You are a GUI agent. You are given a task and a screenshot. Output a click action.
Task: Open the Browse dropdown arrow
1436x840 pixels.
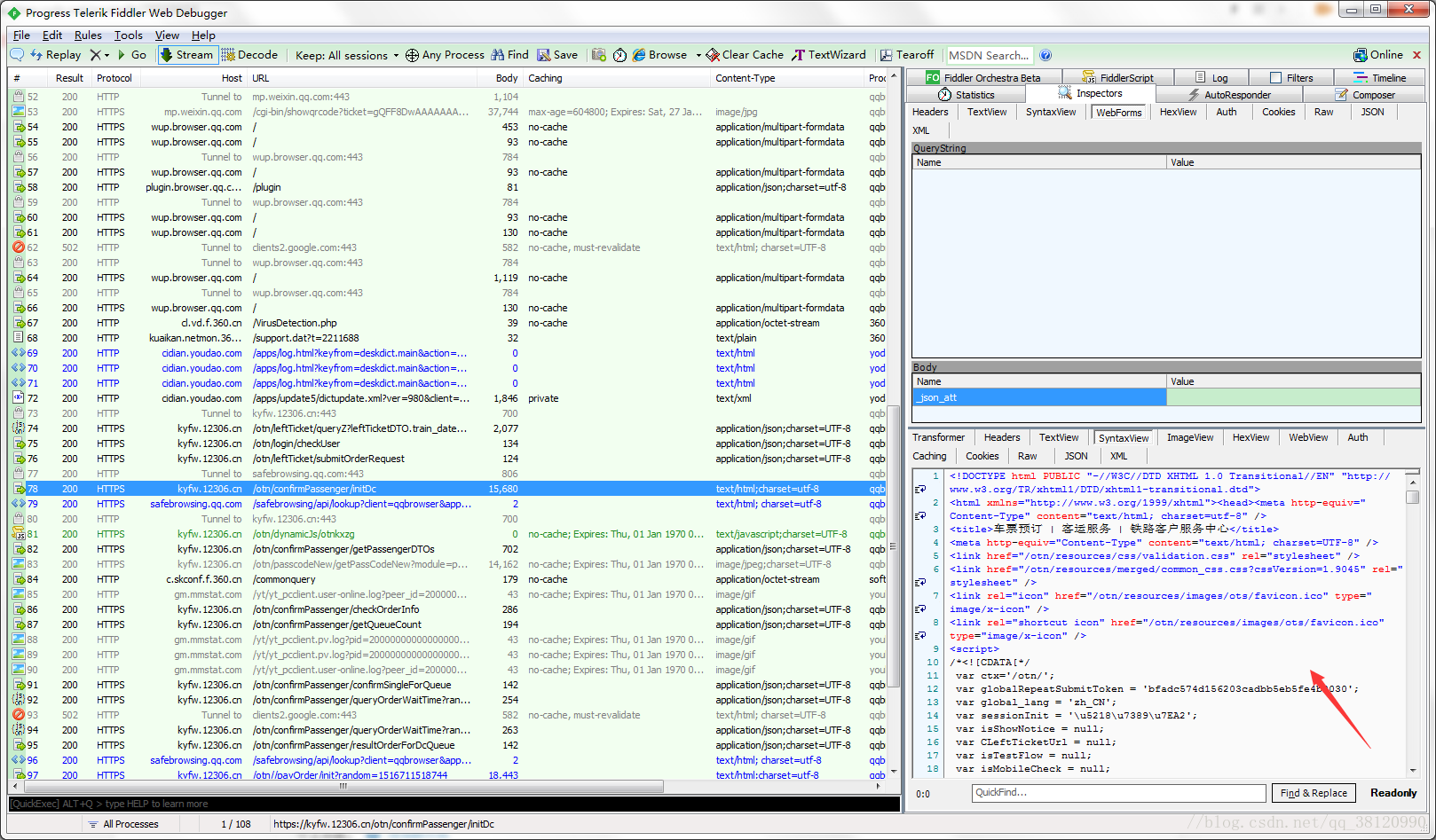click(x=698, y=55)
